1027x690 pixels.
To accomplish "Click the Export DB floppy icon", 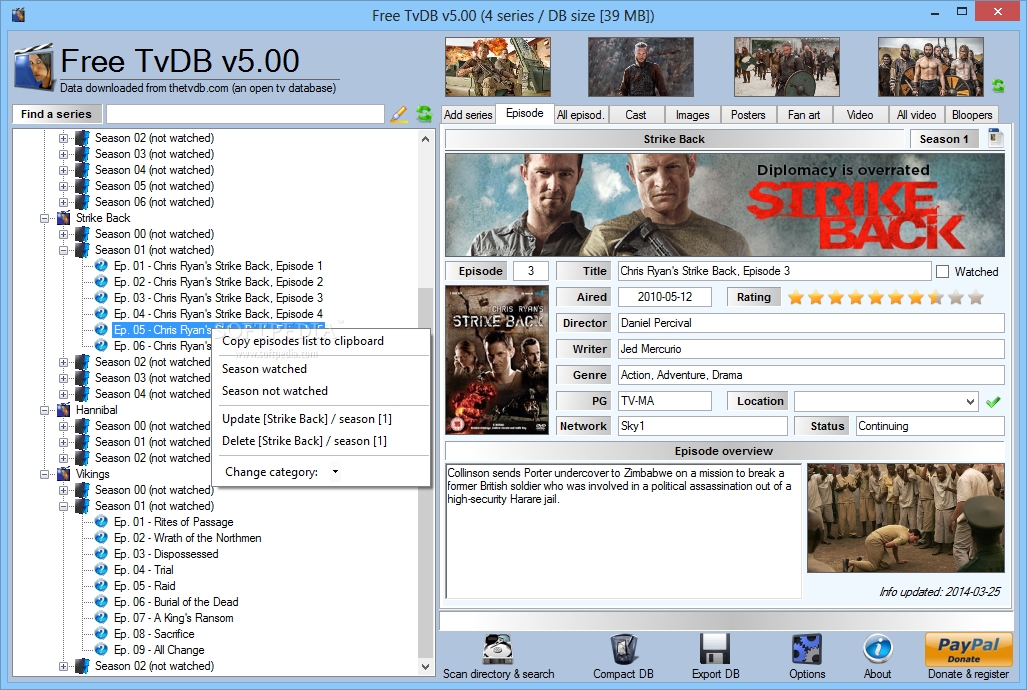I will coord(715,649).
